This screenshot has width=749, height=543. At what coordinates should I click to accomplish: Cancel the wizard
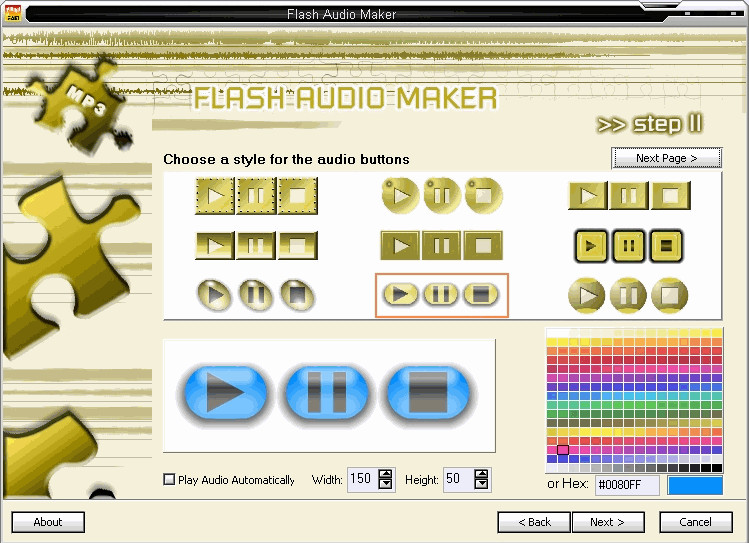coord(696,522)
